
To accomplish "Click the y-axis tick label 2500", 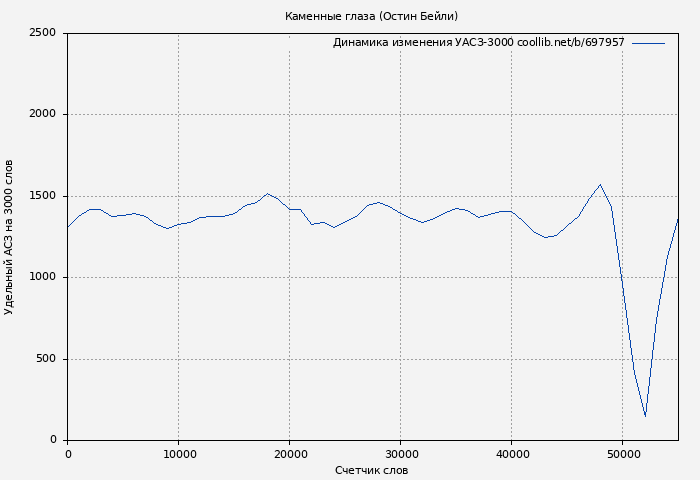I will tap(42, 33).
